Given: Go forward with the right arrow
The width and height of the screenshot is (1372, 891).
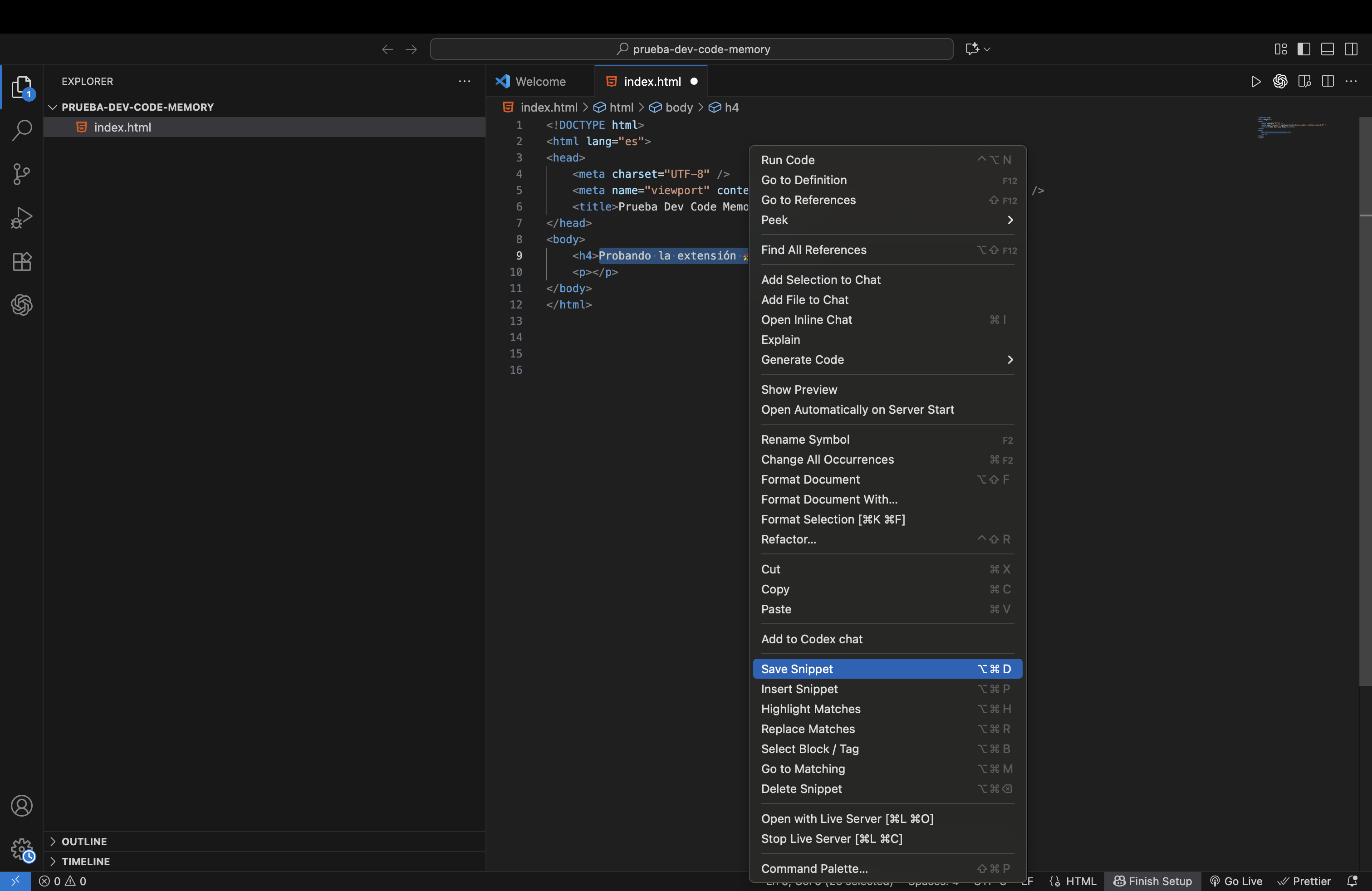Looking at the screenshot, I should 411,49.
